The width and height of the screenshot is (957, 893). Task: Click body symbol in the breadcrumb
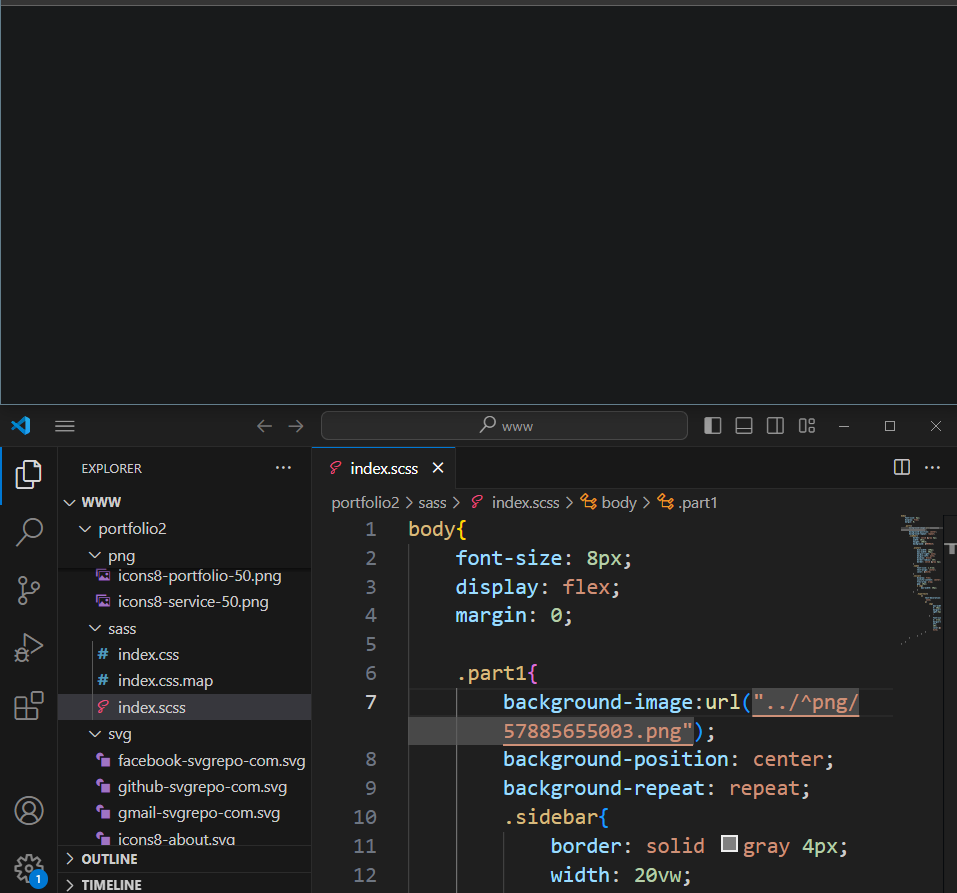pos(619,503)
